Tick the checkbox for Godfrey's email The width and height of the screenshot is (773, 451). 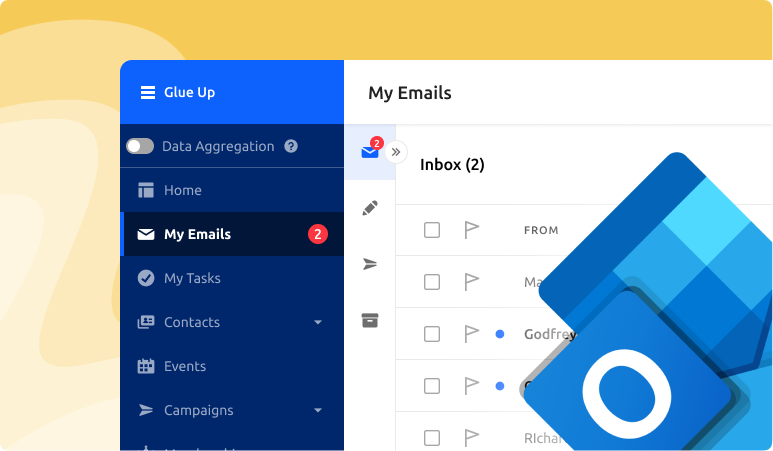click(x=432, y=334)
